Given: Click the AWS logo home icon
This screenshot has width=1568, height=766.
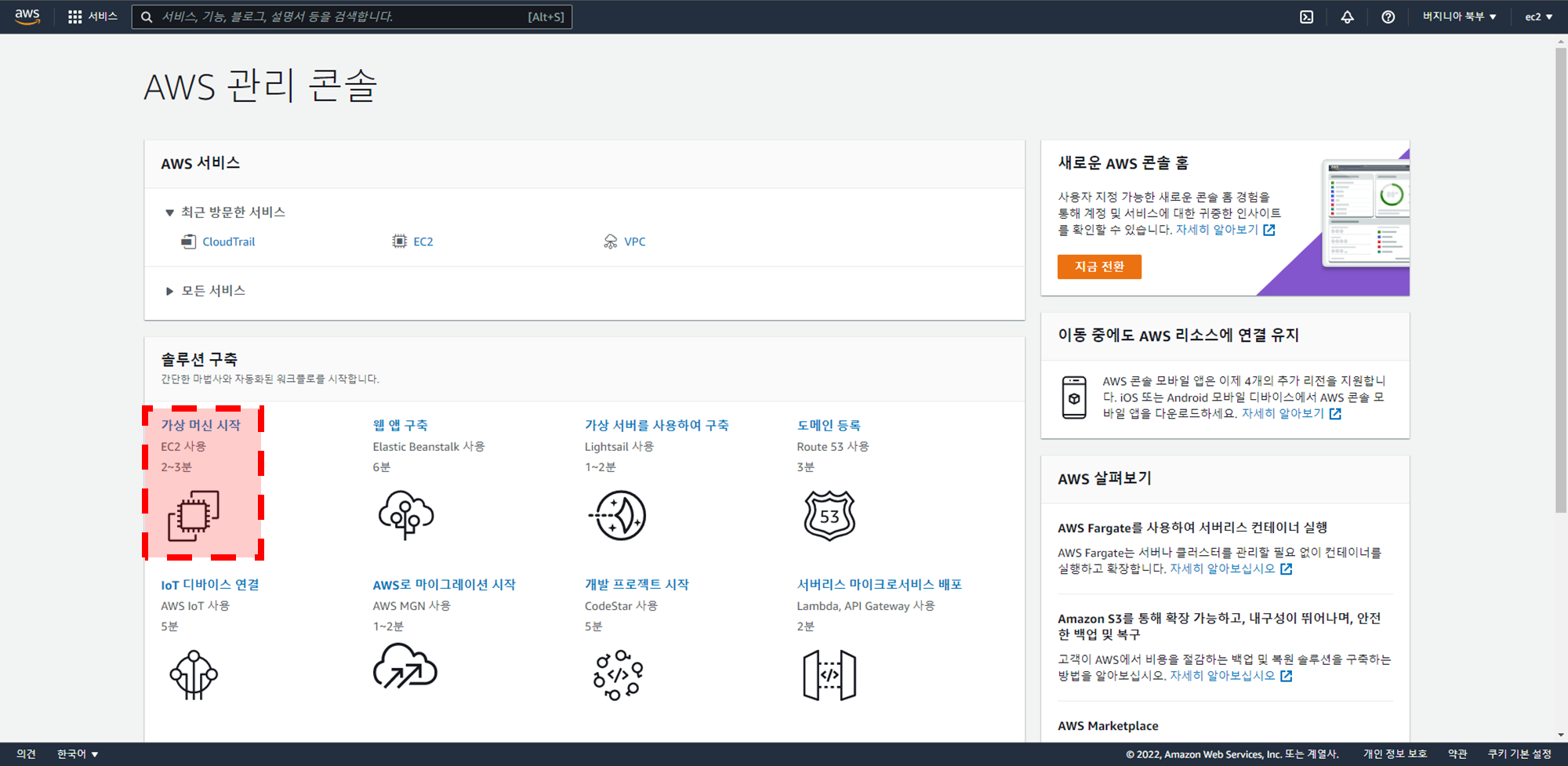Looking at the screenshot, I should [x=27, y=16].
